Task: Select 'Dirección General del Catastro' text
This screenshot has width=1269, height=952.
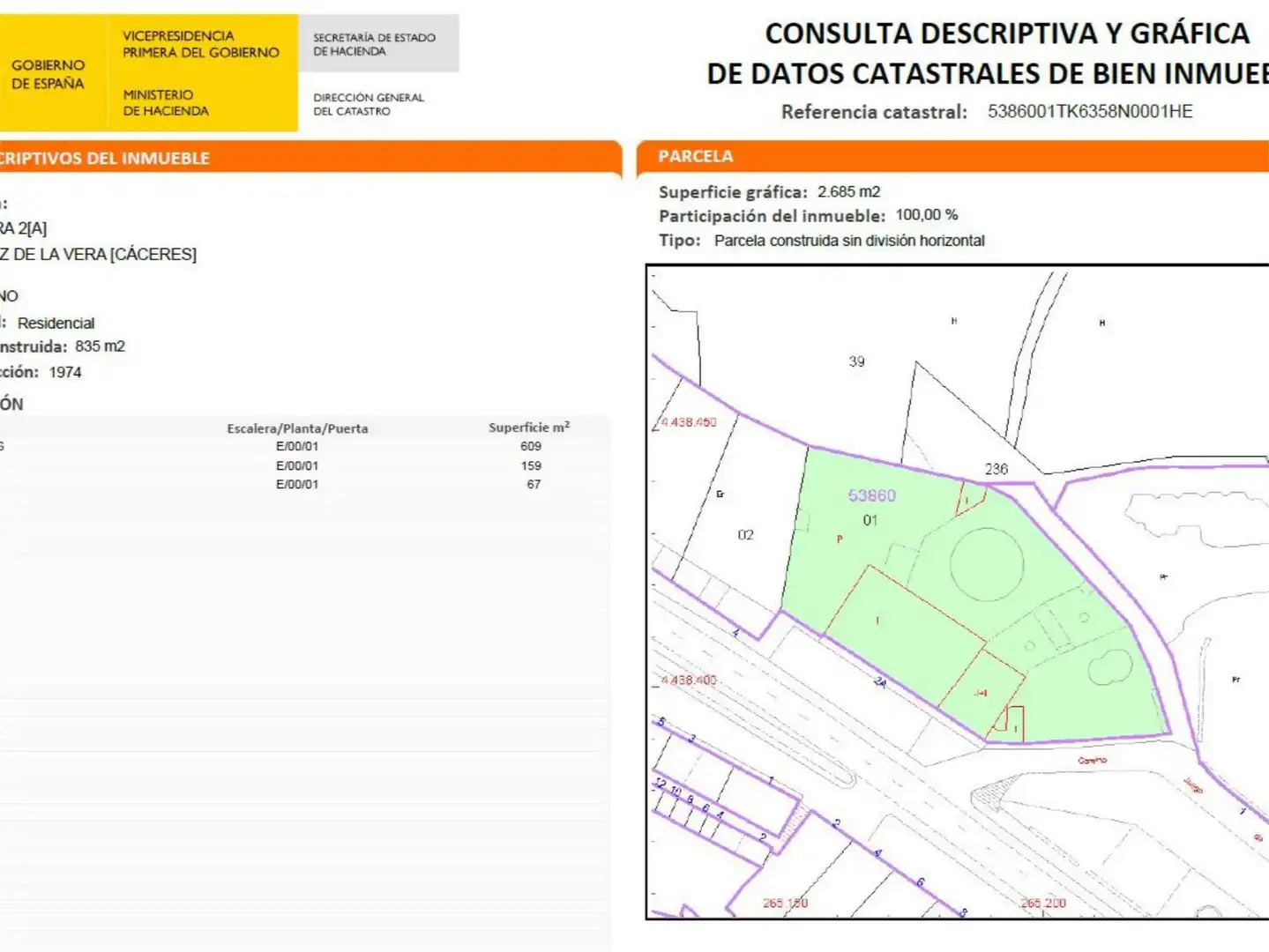Action: pyautogui.click(x=369, y=104)
